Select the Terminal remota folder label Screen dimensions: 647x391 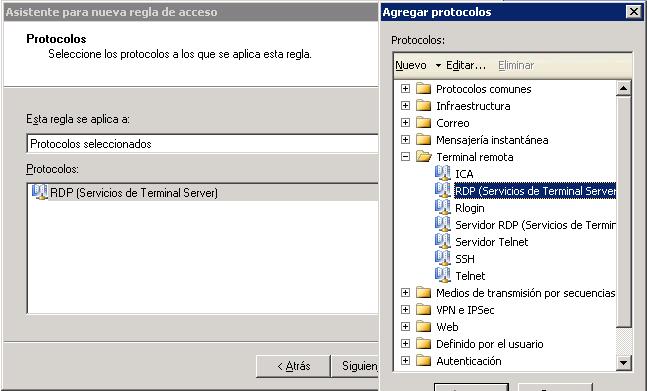click(x=475, y=157)
